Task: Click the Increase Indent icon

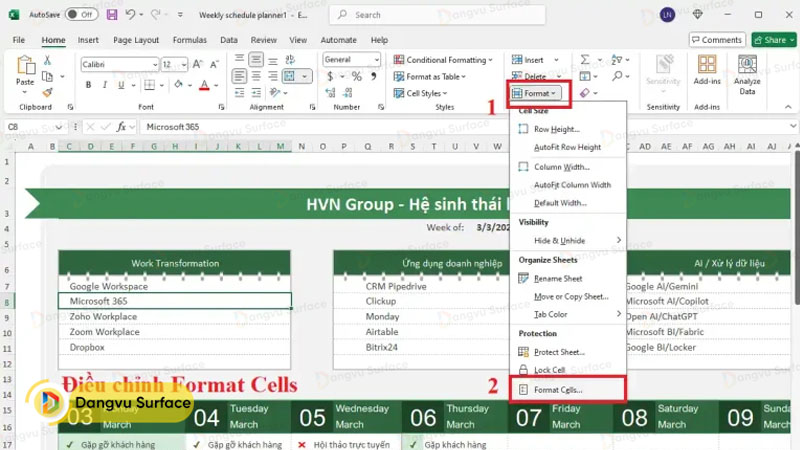Action: [256, 93]
